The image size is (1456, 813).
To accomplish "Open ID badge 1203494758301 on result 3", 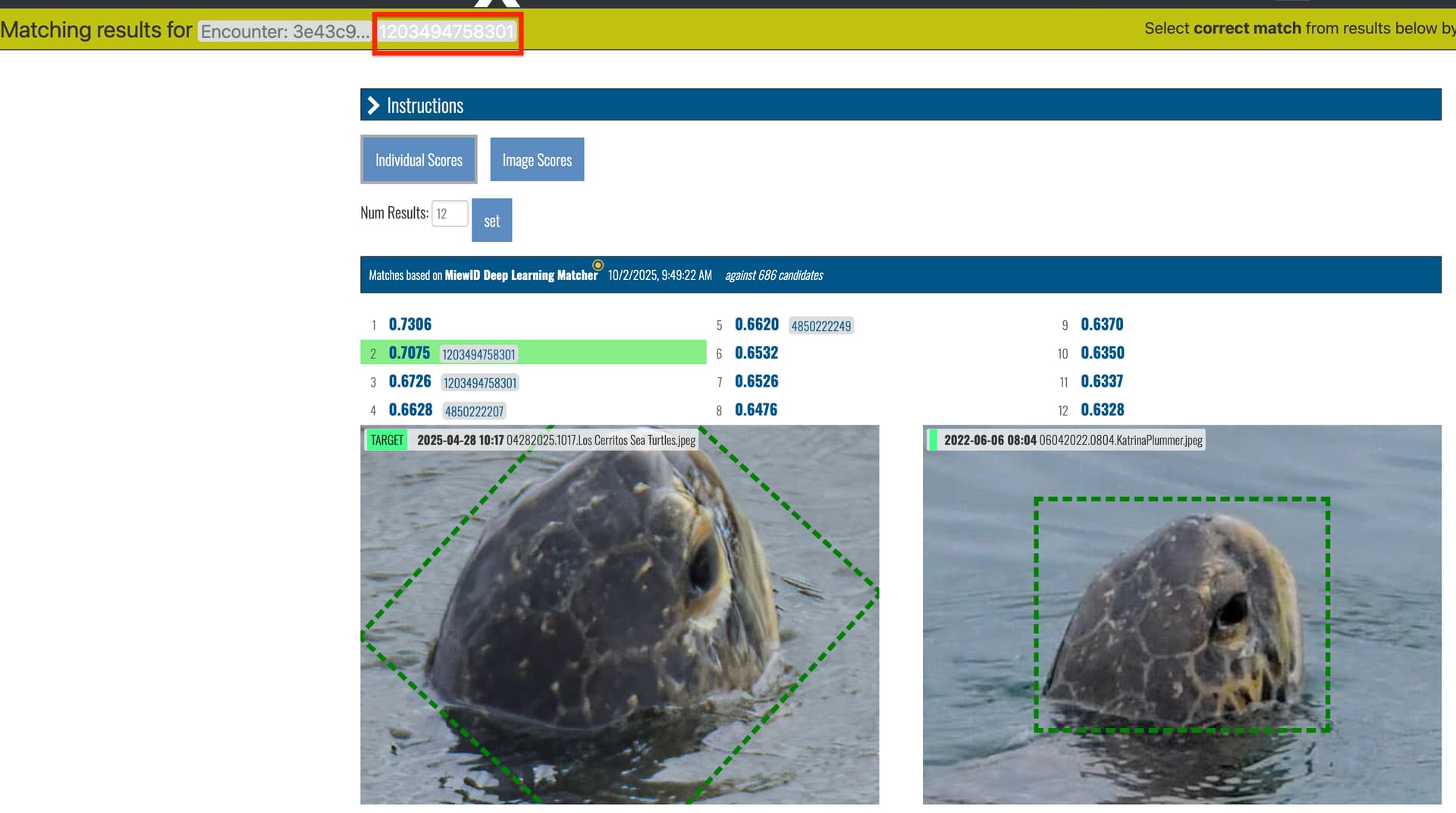I will pos(479,383).
